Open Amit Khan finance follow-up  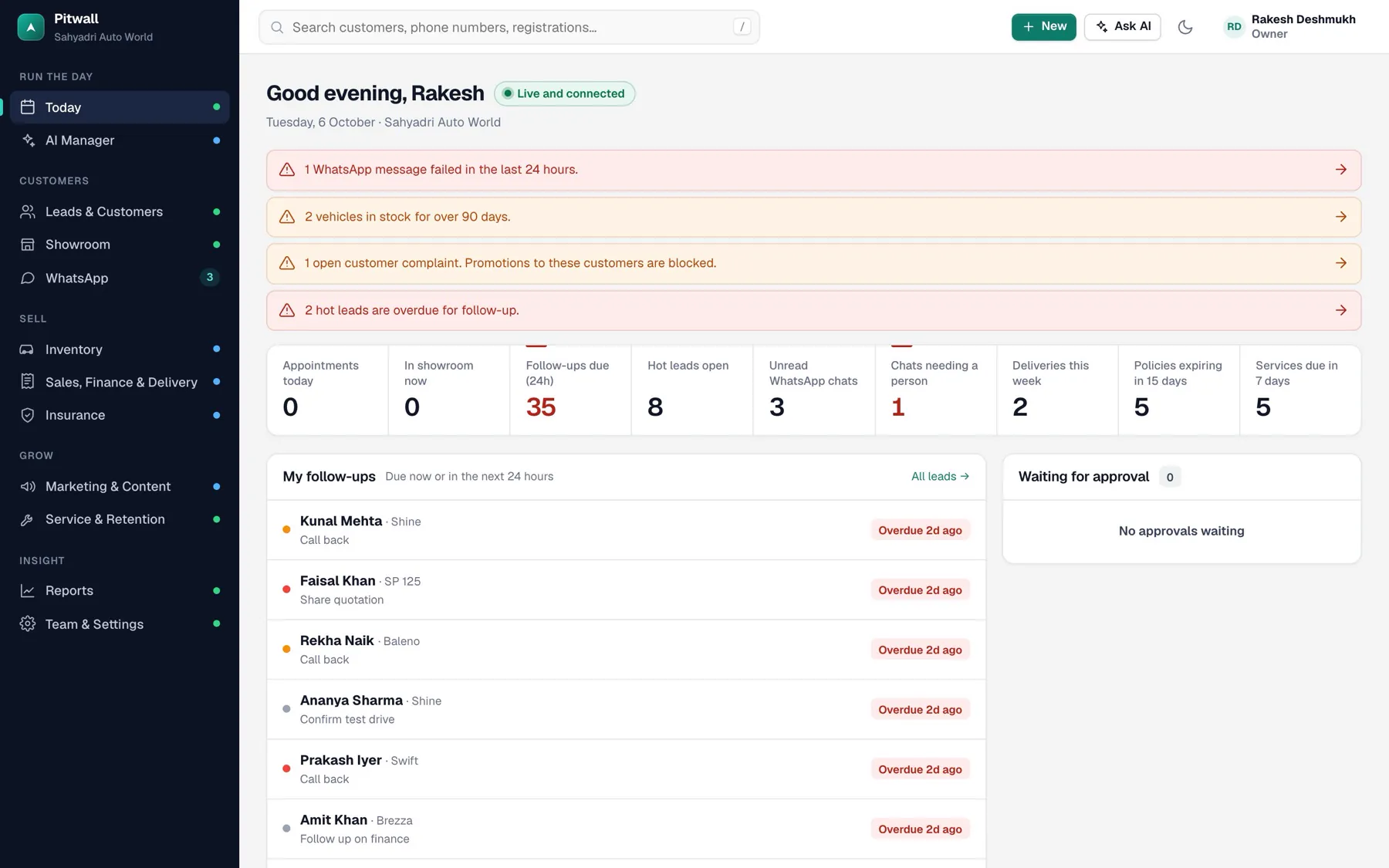626,829
